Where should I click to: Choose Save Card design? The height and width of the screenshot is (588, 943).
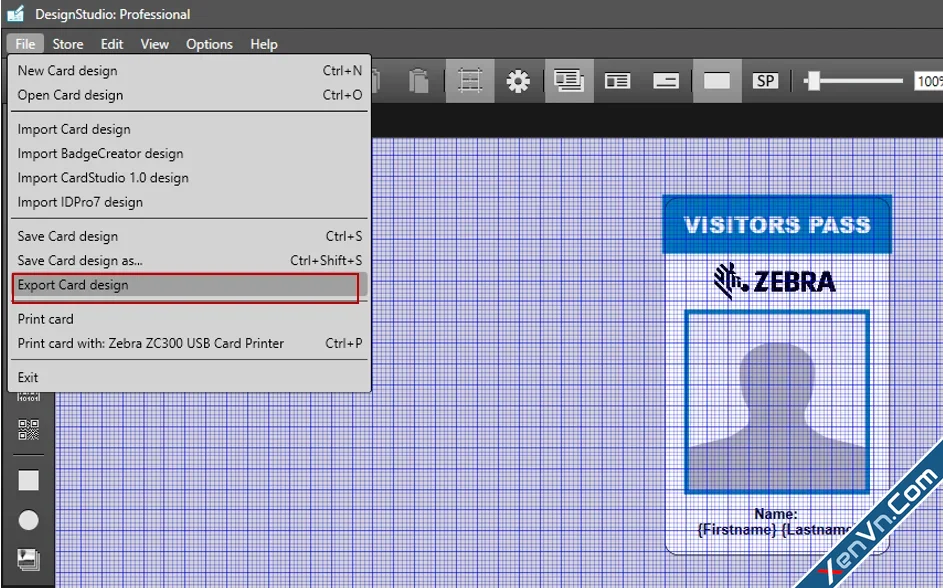pyautogui.click(x=189, y=236)
